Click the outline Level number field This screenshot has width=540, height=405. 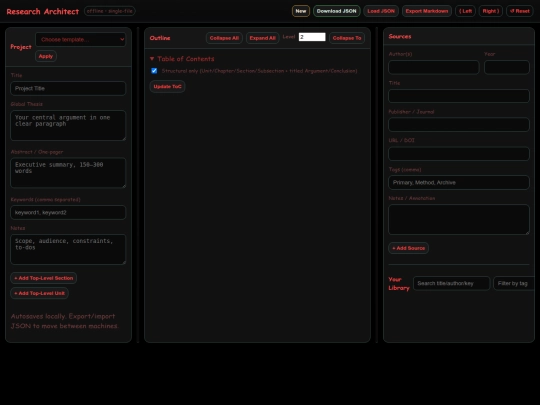pos(312,37)
